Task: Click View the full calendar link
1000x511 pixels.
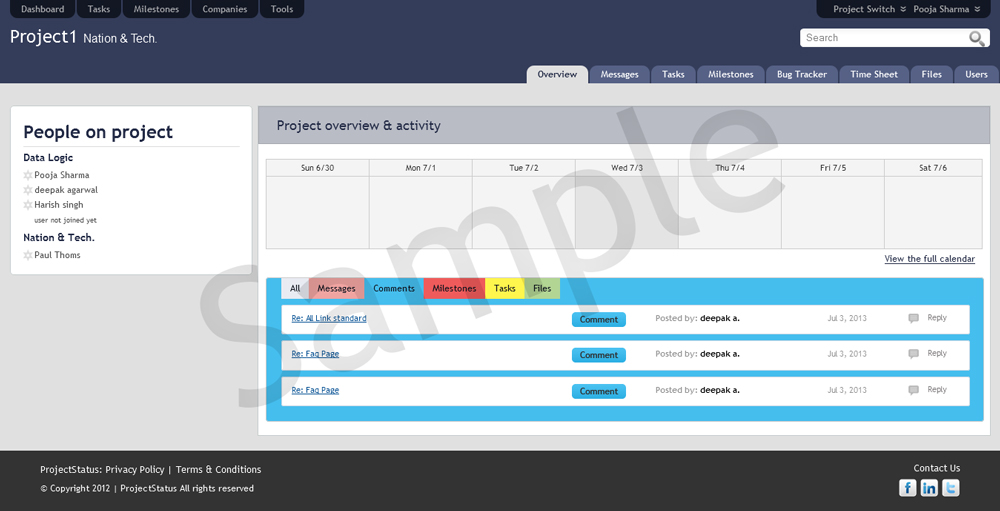Action: point(929,259)
